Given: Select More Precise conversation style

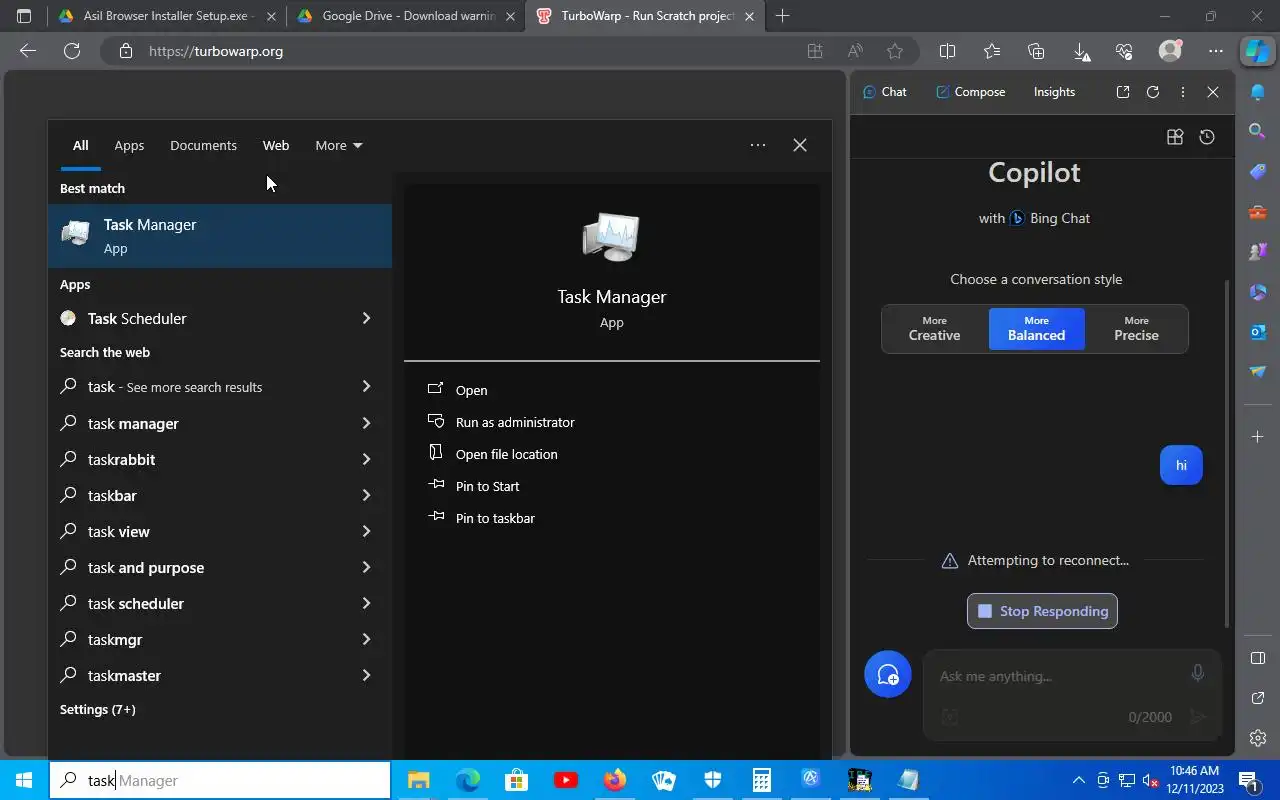Looking at the screenshot, I should coord(1136,329).
